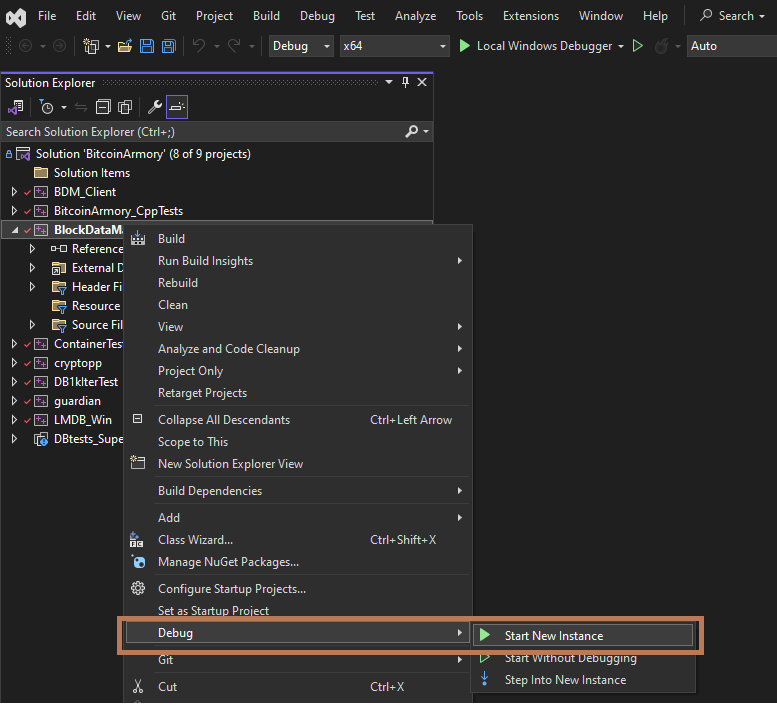Collapse the BlockDataManager project node

[x=14, y=230]
